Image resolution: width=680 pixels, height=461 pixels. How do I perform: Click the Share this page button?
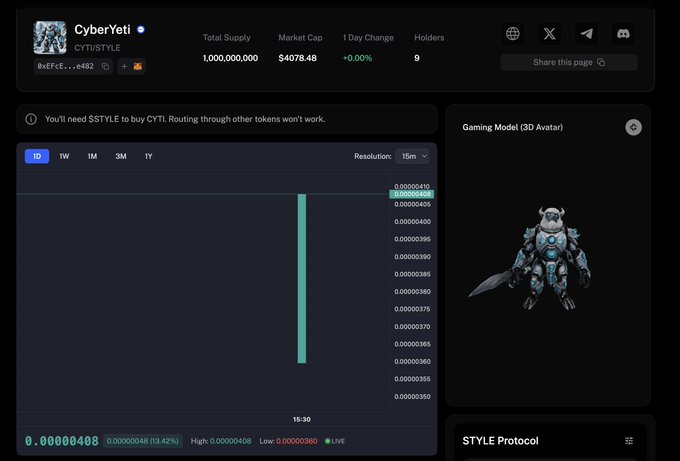(568, 62)
